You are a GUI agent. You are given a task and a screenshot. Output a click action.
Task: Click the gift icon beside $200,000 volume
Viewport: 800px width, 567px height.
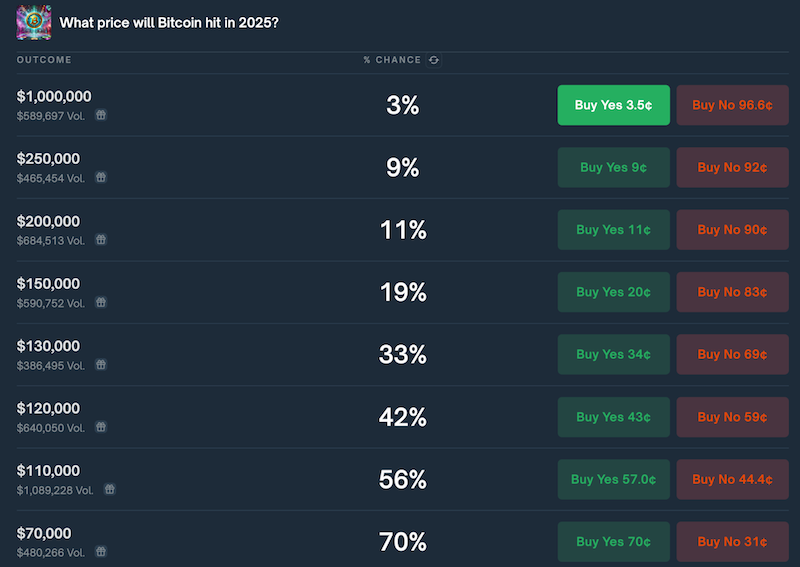[x=101, y=240]
